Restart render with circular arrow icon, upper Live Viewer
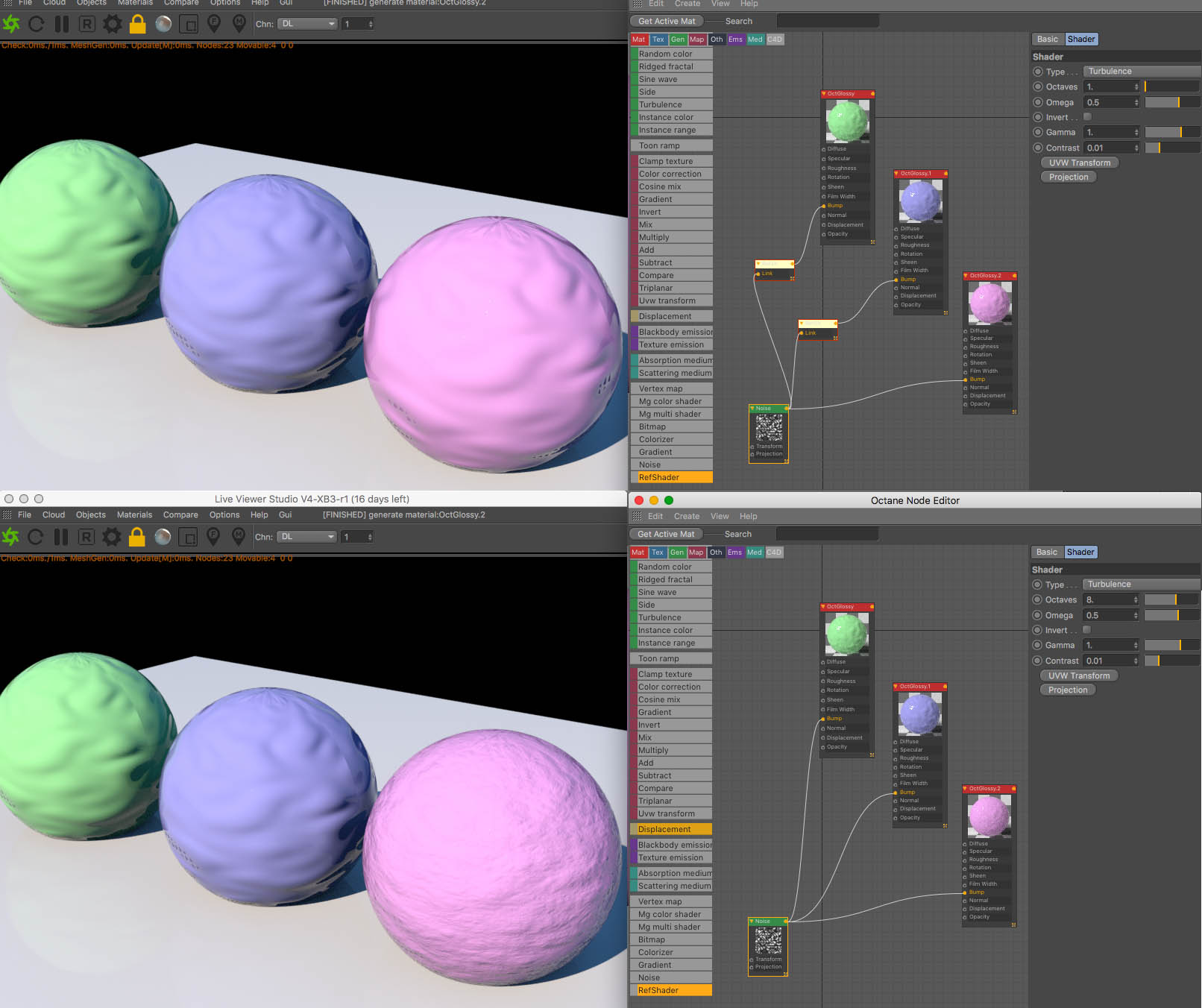The width and height of the screenshot is (1202, 1008). (x=36, y=24)
